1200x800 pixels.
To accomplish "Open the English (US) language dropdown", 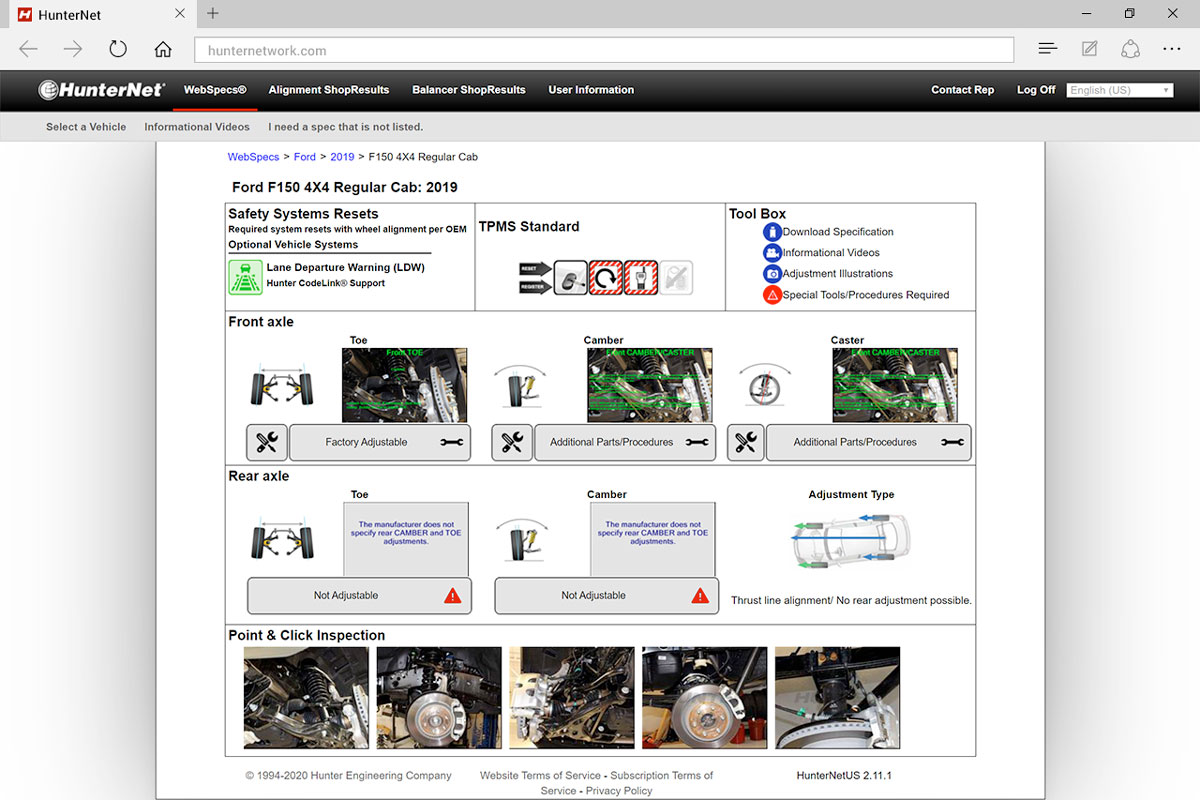I will point(1118,89).
